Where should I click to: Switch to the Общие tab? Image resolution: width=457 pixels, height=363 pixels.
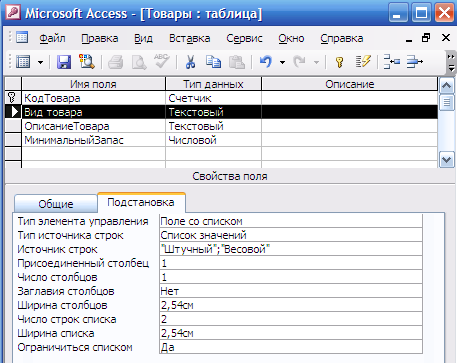[x=56, y=204]
